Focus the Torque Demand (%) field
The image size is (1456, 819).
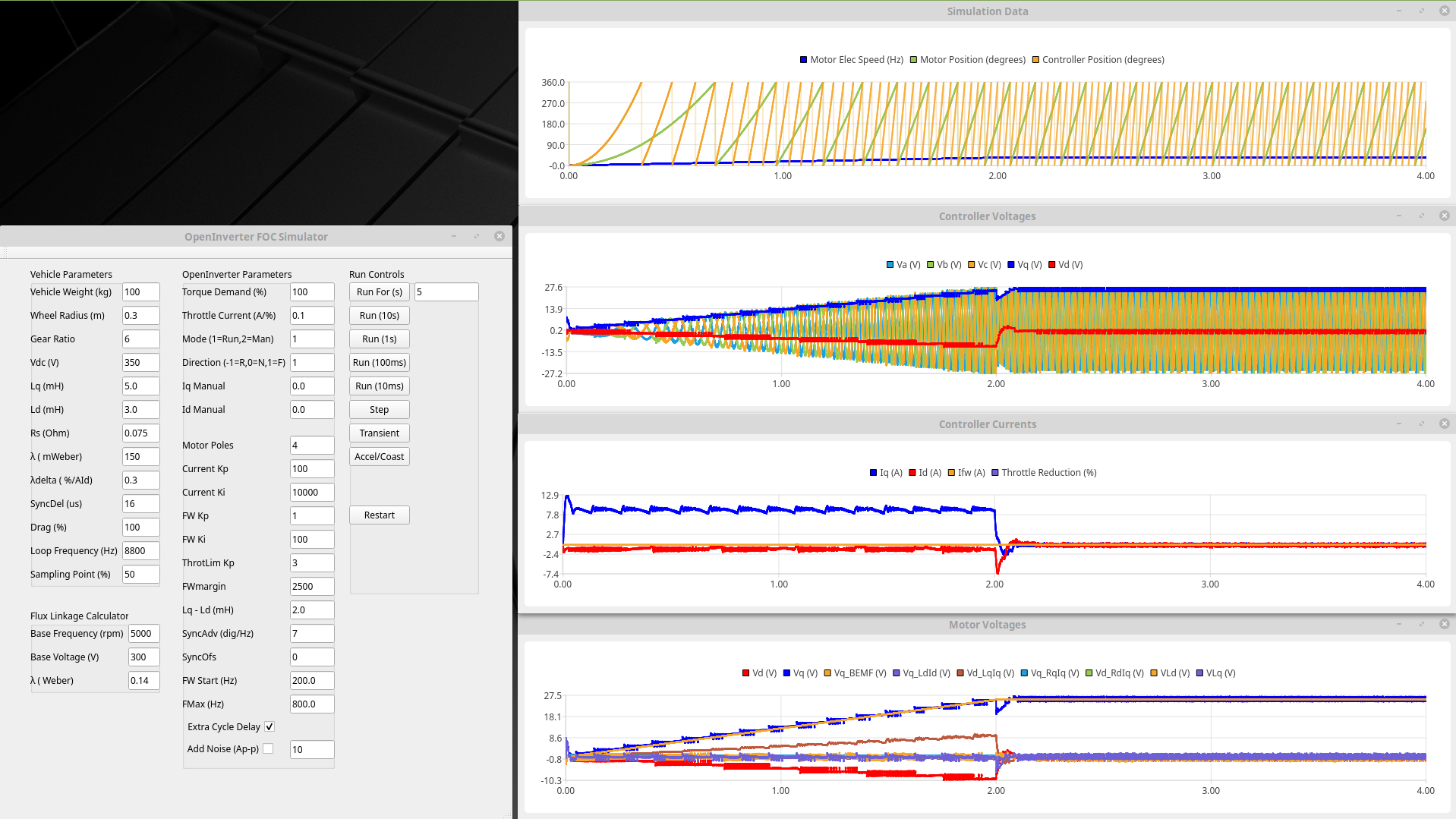coord(311,291)
